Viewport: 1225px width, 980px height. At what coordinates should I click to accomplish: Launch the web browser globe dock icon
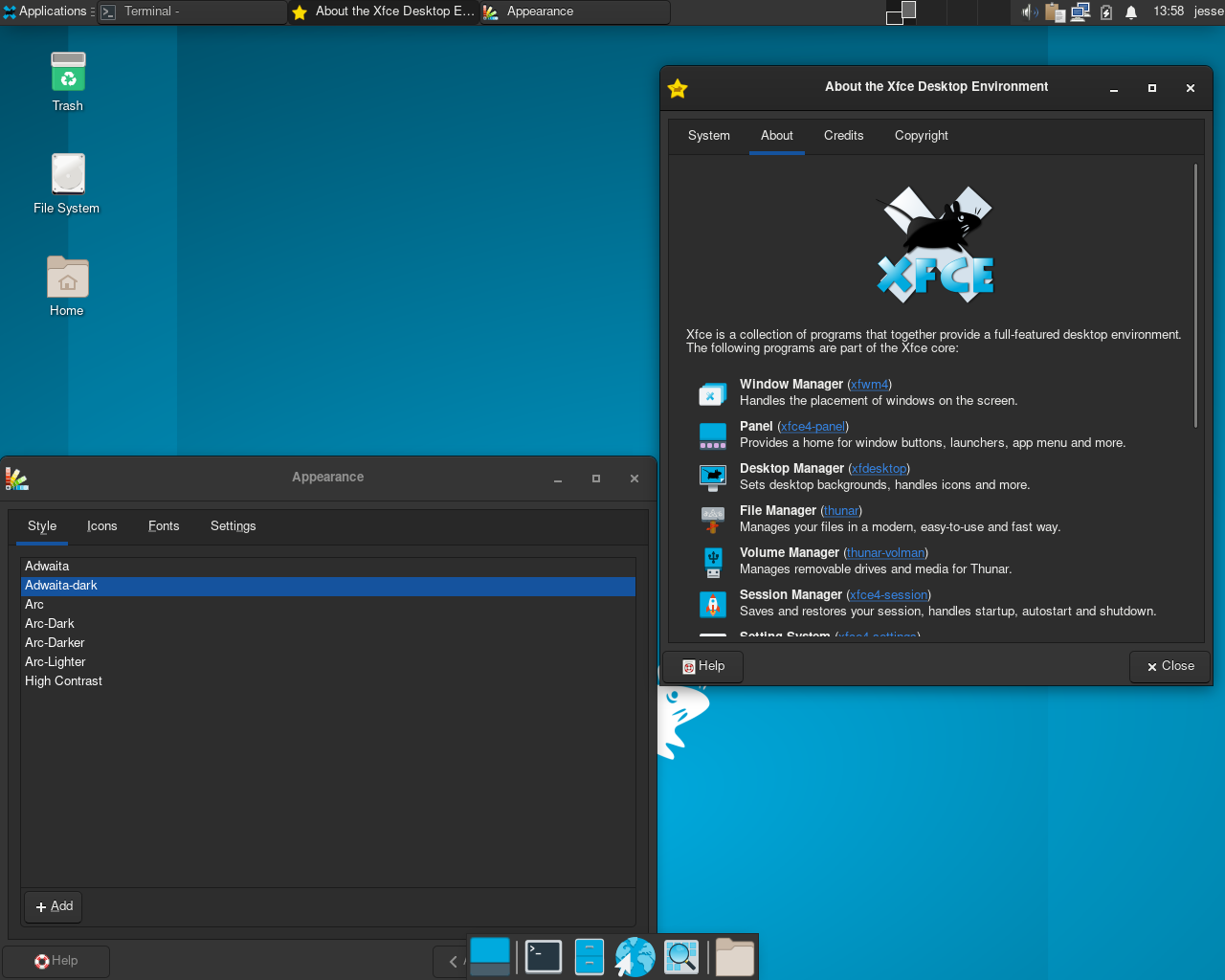click(x=635, y=956)
